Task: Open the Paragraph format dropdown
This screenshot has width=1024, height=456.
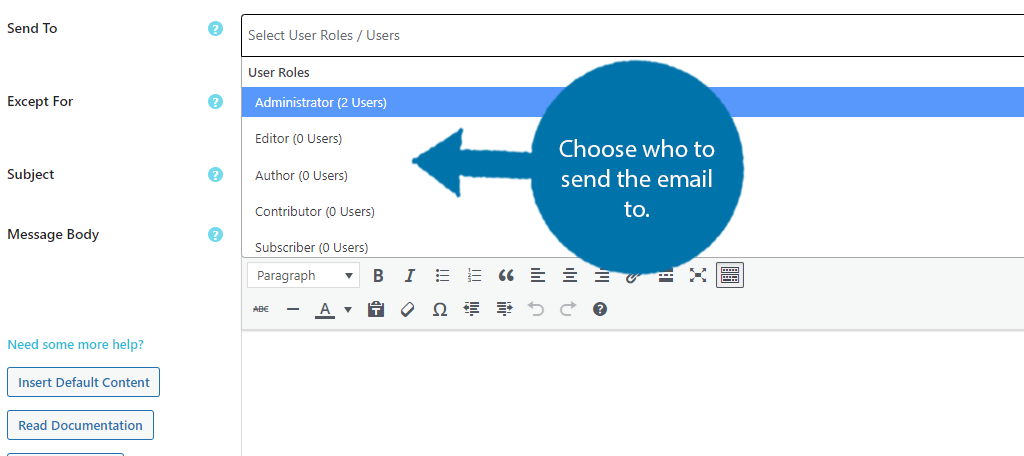Action: pyautogui.click(x=304, y=276)
